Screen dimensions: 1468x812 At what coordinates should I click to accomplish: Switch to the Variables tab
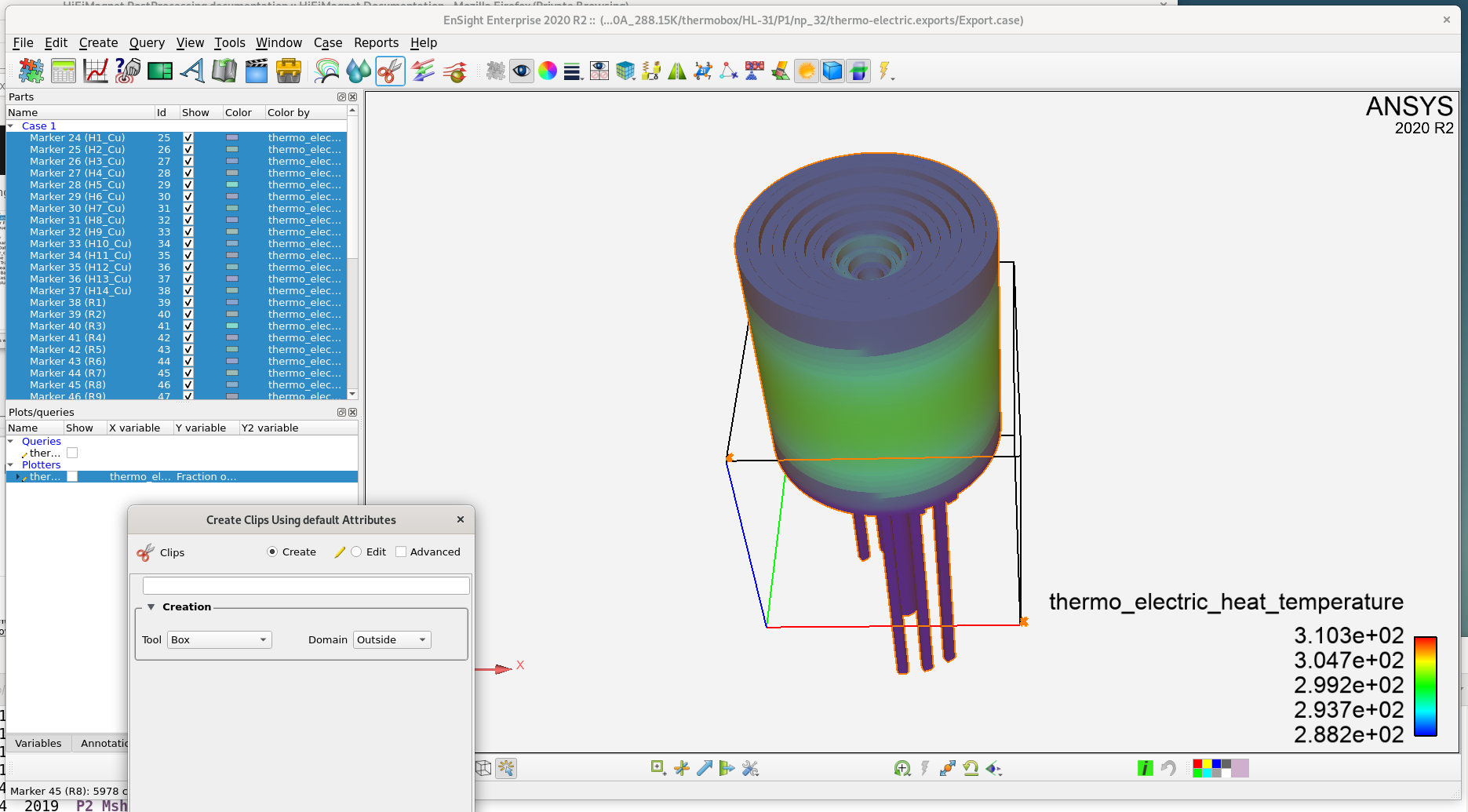(x=38, y=743)
